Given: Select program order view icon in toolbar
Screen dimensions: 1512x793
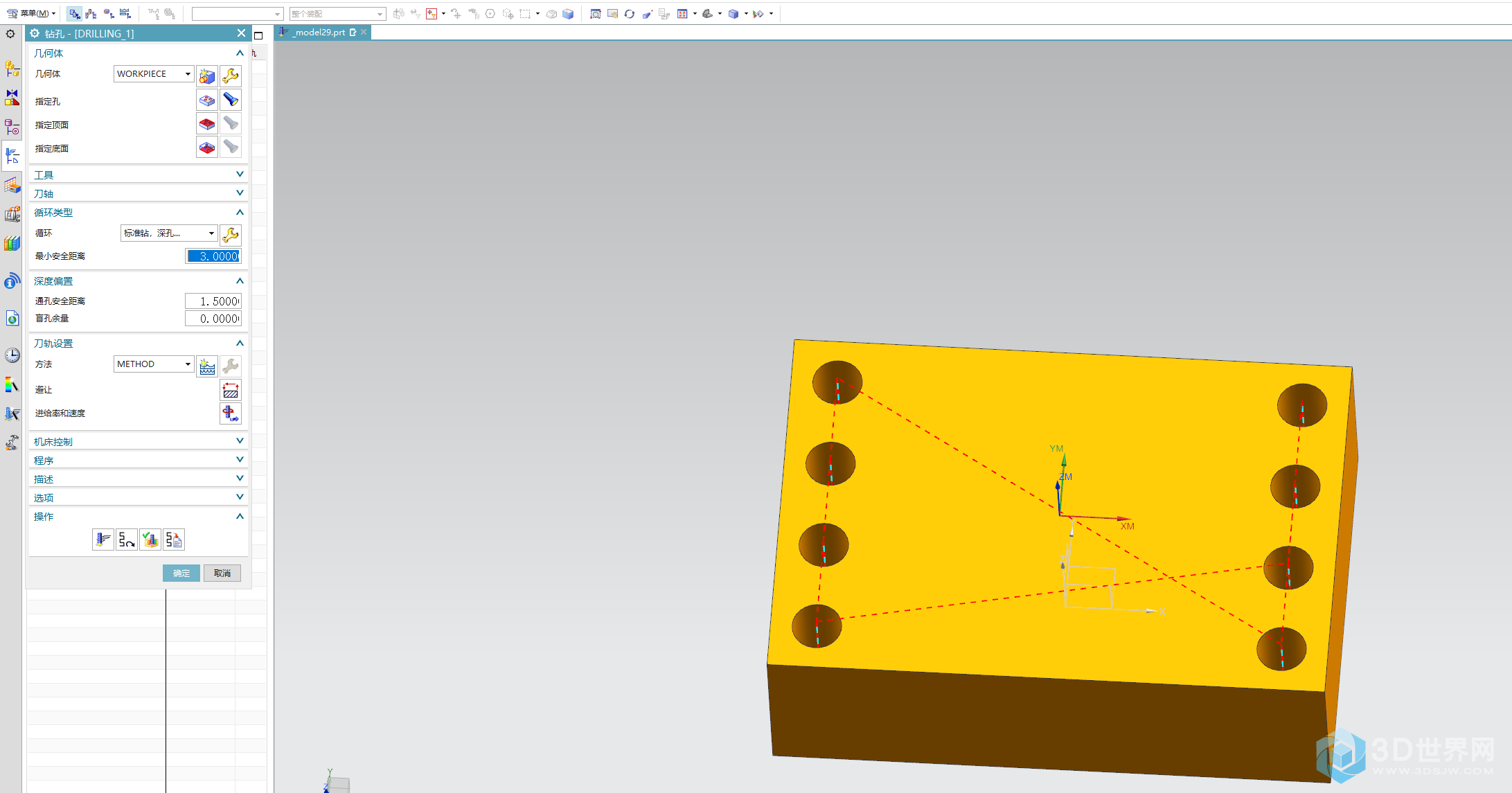Looking at the screenshot, I should [x=75, y=14].
